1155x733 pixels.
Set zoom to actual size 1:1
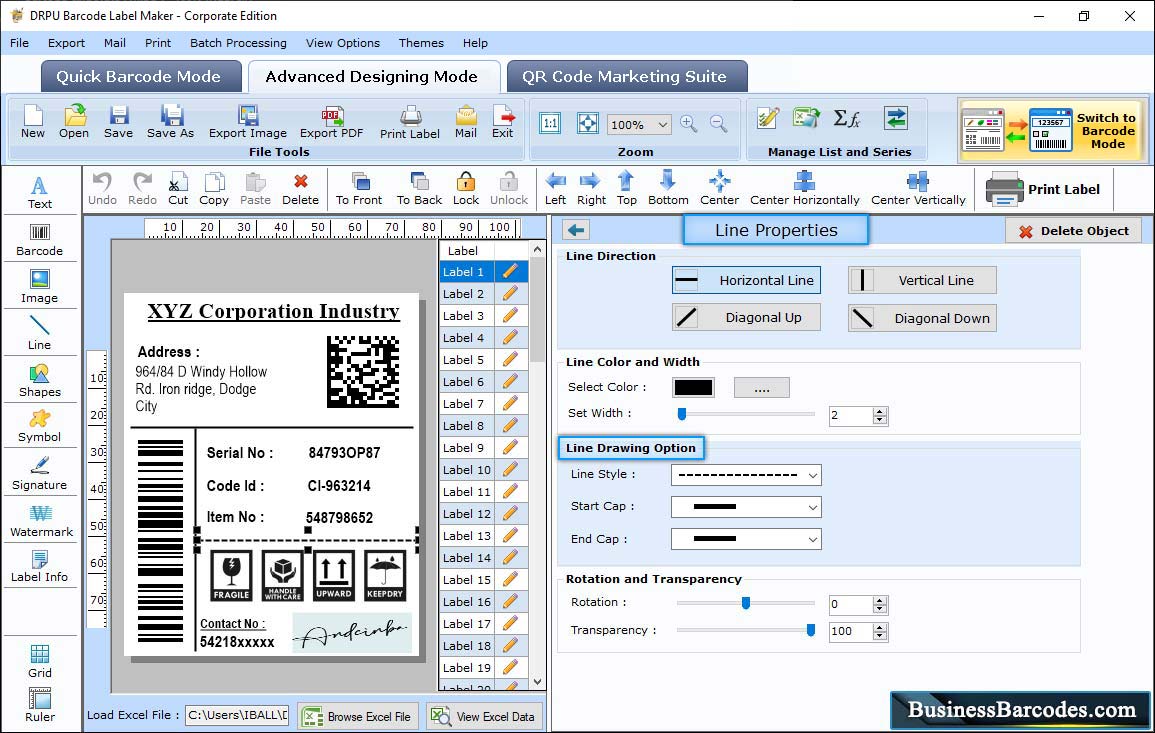click(550, 123)
